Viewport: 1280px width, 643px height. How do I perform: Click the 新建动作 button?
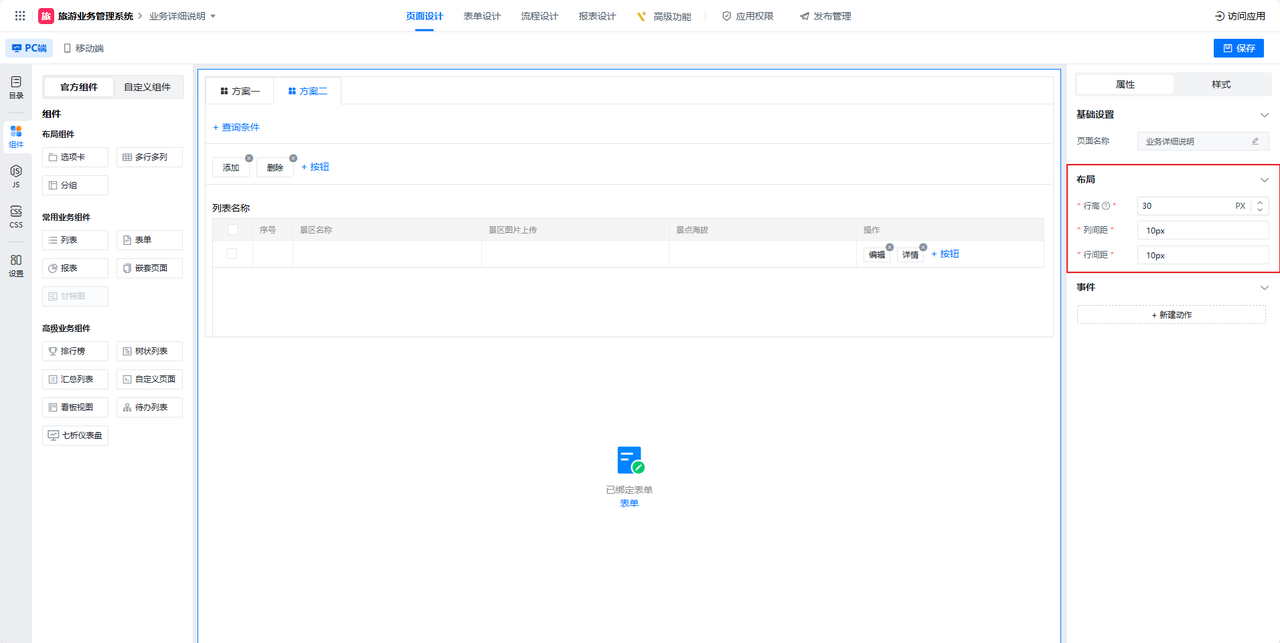coord(1171,315)
